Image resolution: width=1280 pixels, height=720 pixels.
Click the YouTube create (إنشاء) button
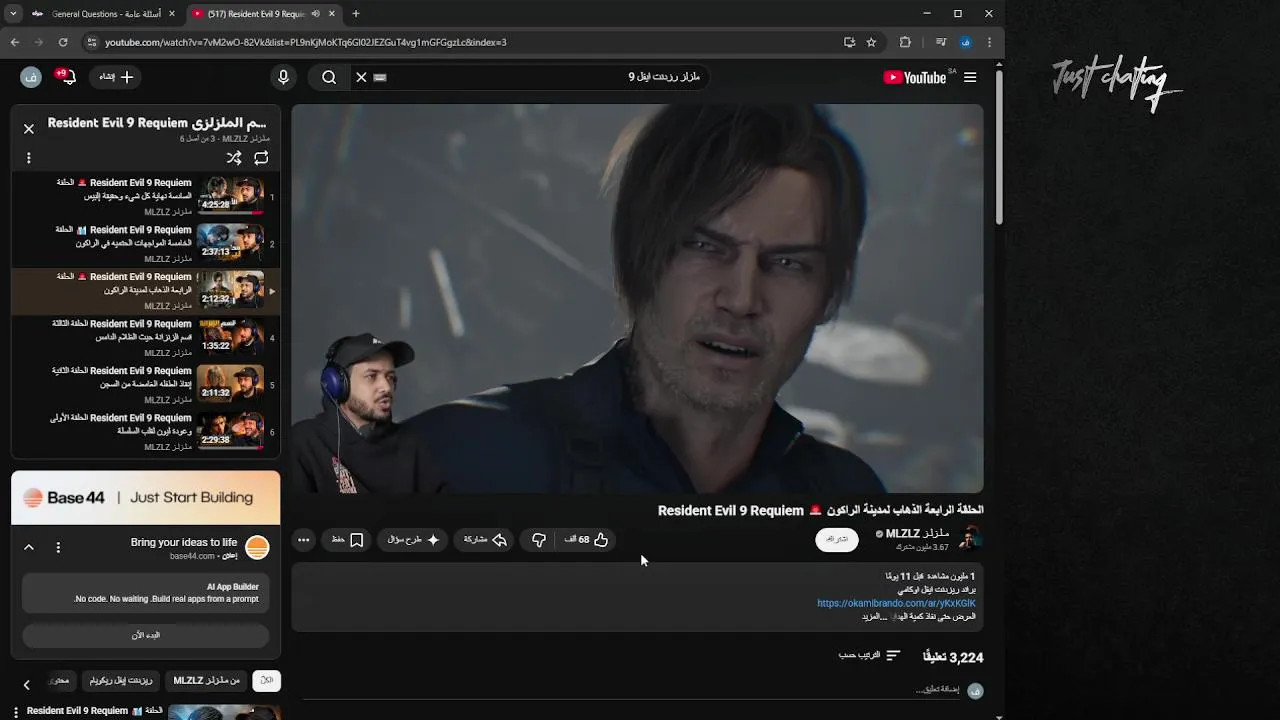pos(115,77)
